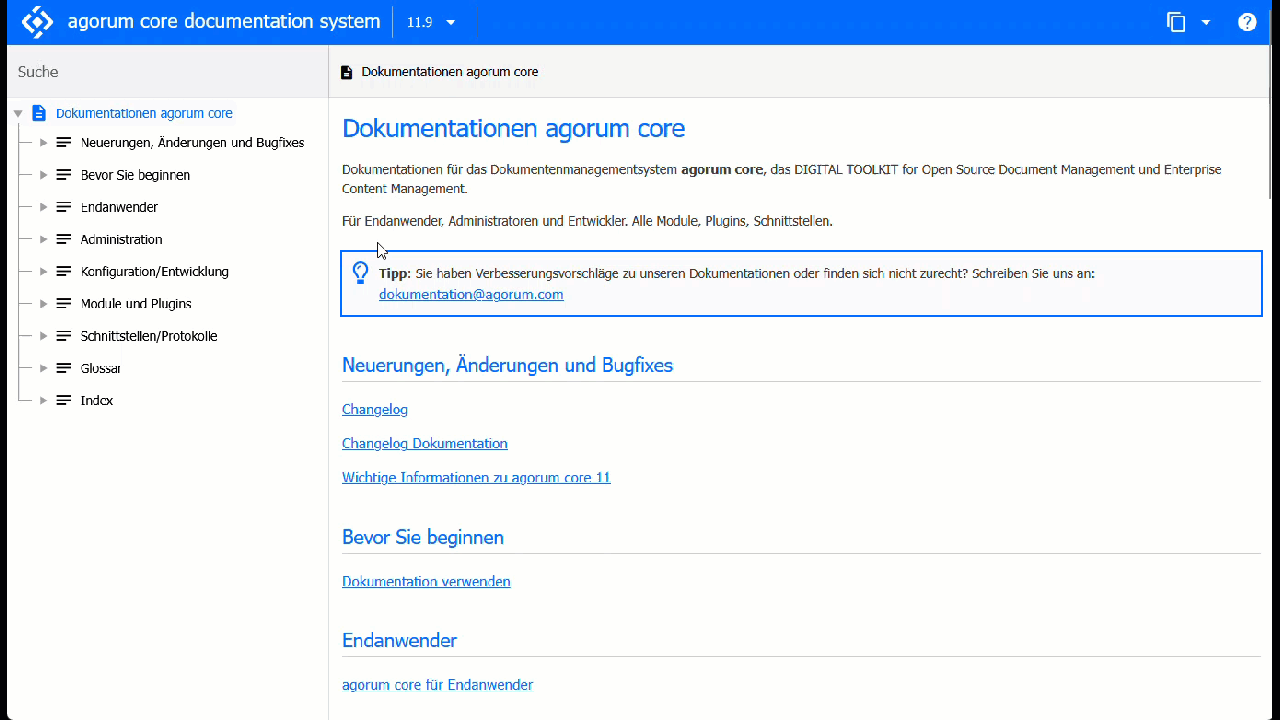Click the document icon of the root tree node
Screen dimensions: 1280x720
coord(39,113)
